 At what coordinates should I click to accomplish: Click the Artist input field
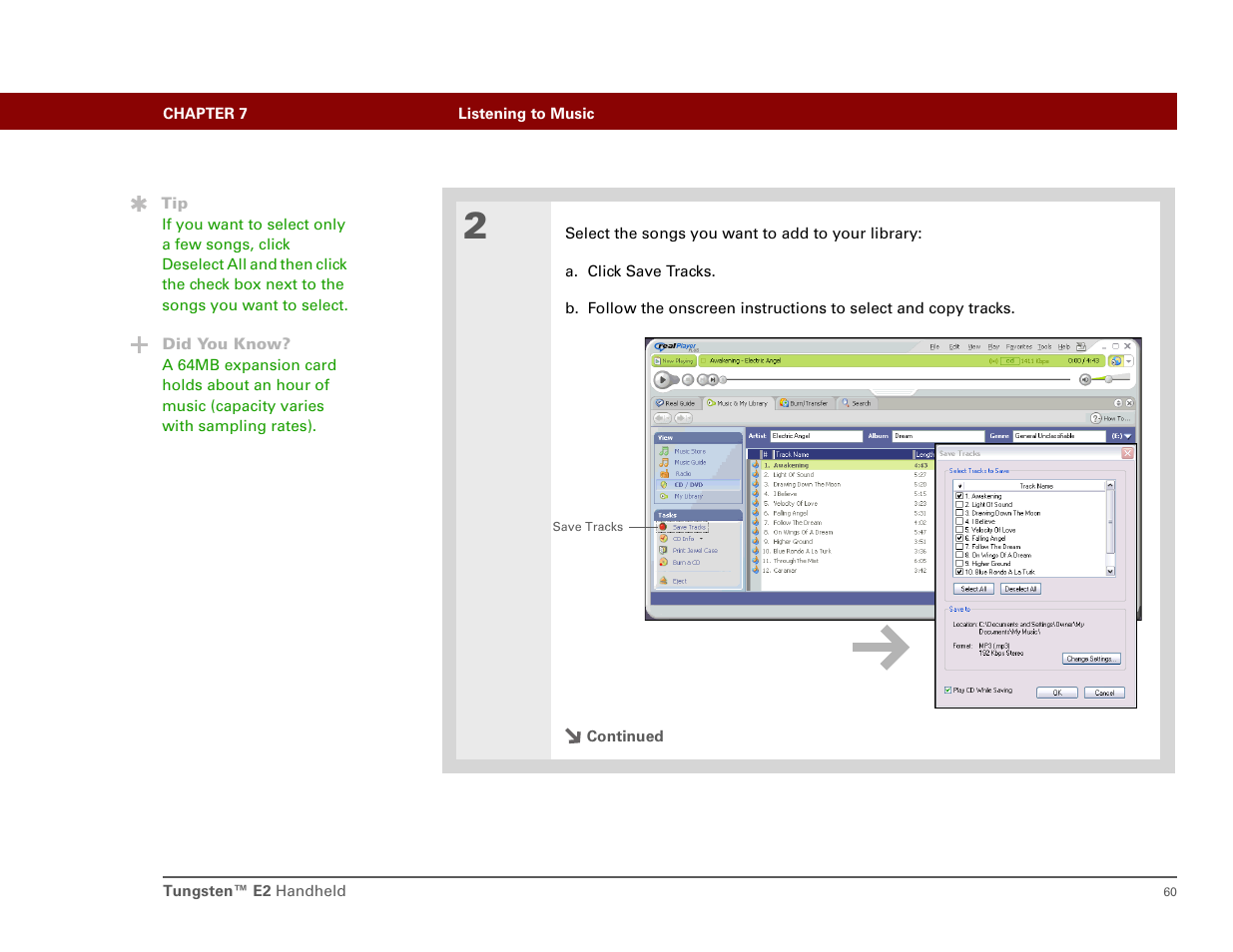817,436
